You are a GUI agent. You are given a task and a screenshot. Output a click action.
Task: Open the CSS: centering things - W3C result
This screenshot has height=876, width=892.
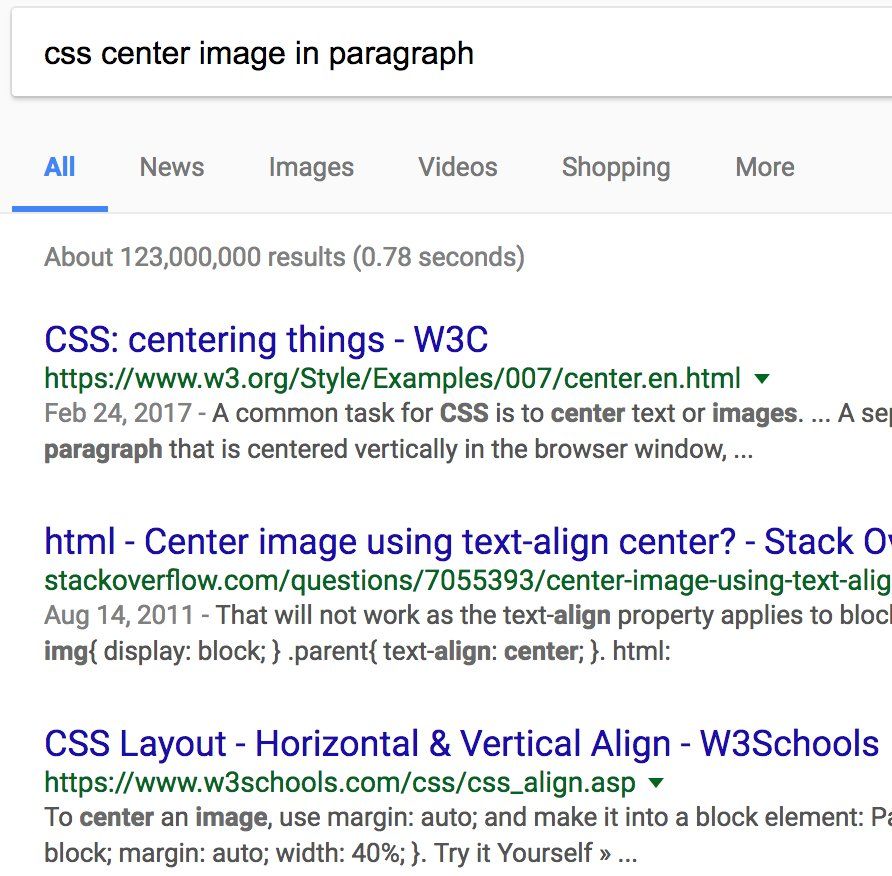(266, 340)
